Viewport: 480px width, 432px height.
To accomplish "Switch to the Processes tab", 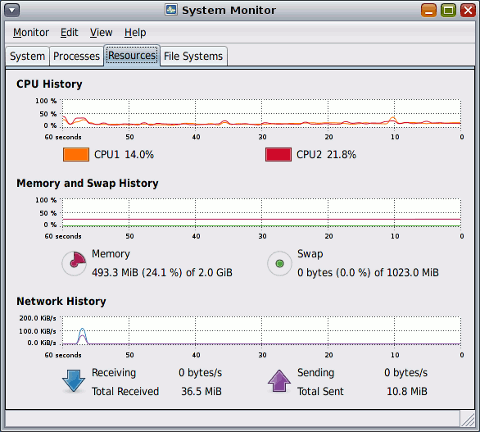I will pyautogui.click(x=76, y=56).
